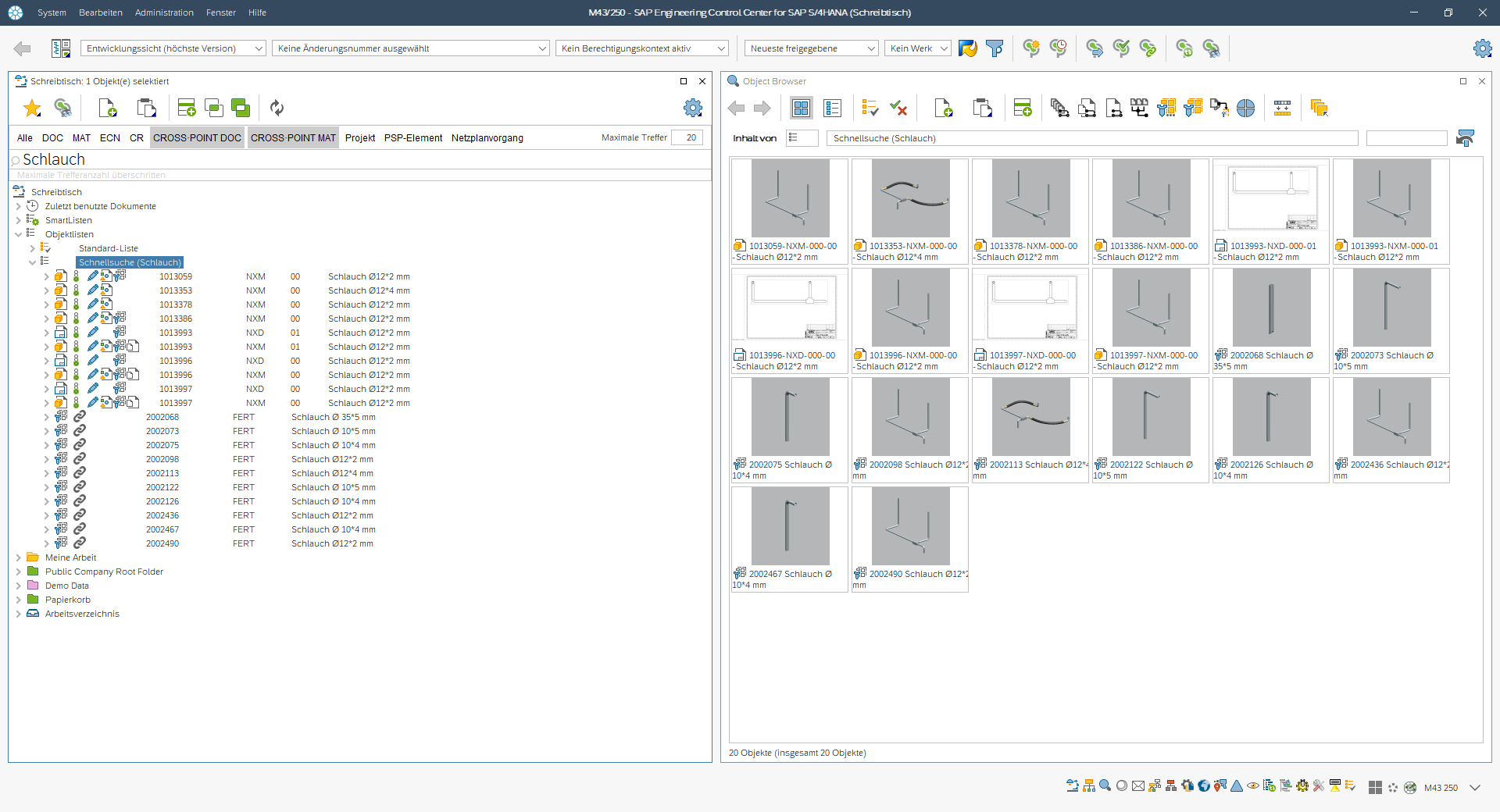Click the paste clipboard icon in Schreibtisch toolbar
The image size is (1500, 812).
pos(147,108)
